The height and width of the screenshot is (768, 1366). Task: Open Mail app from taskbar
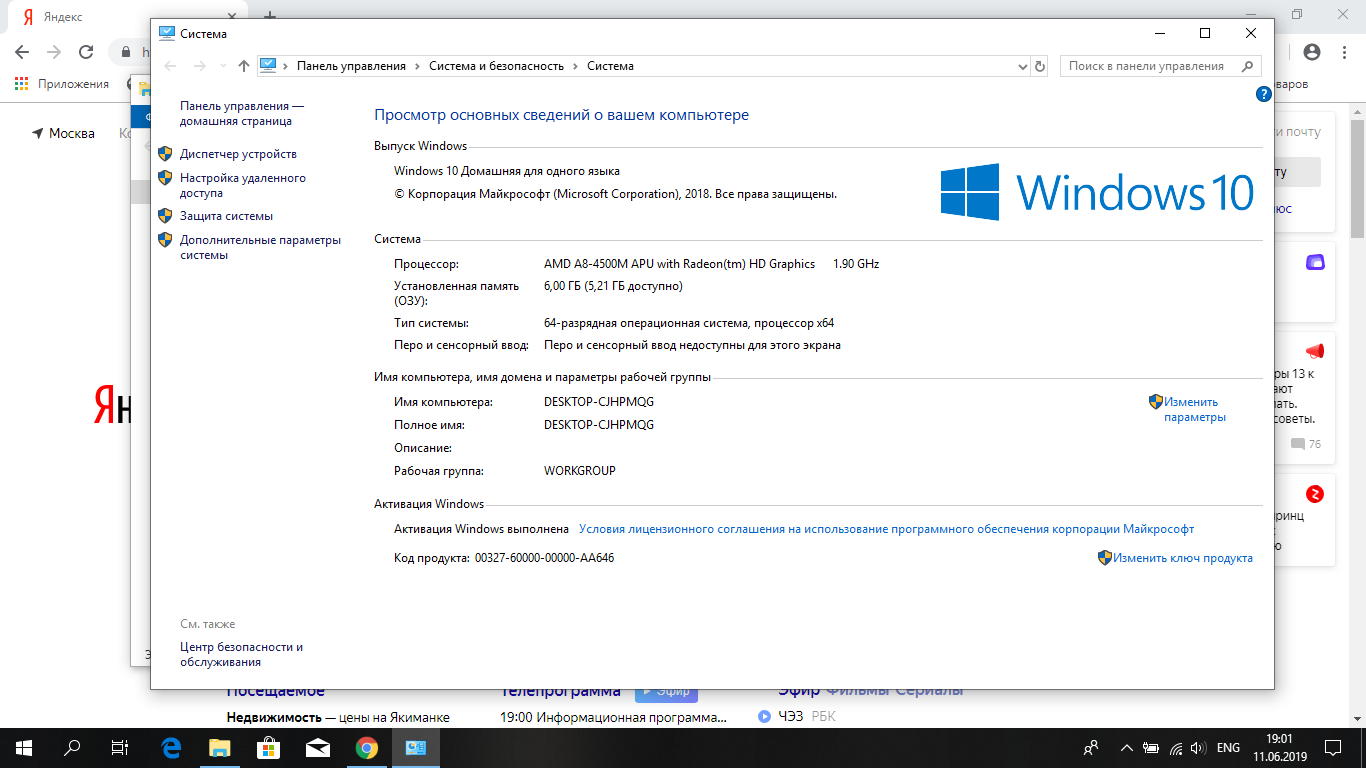318,747
